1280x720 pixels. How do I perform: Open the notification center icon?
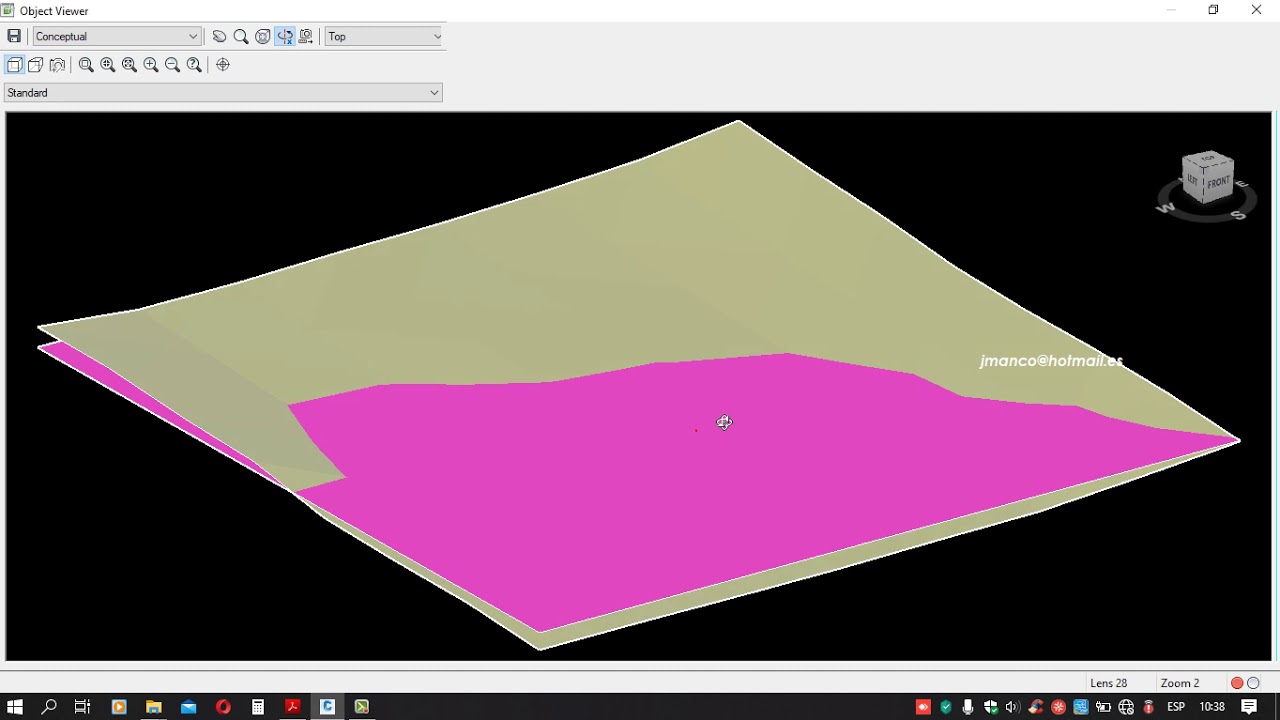(x=1249, y=707)
